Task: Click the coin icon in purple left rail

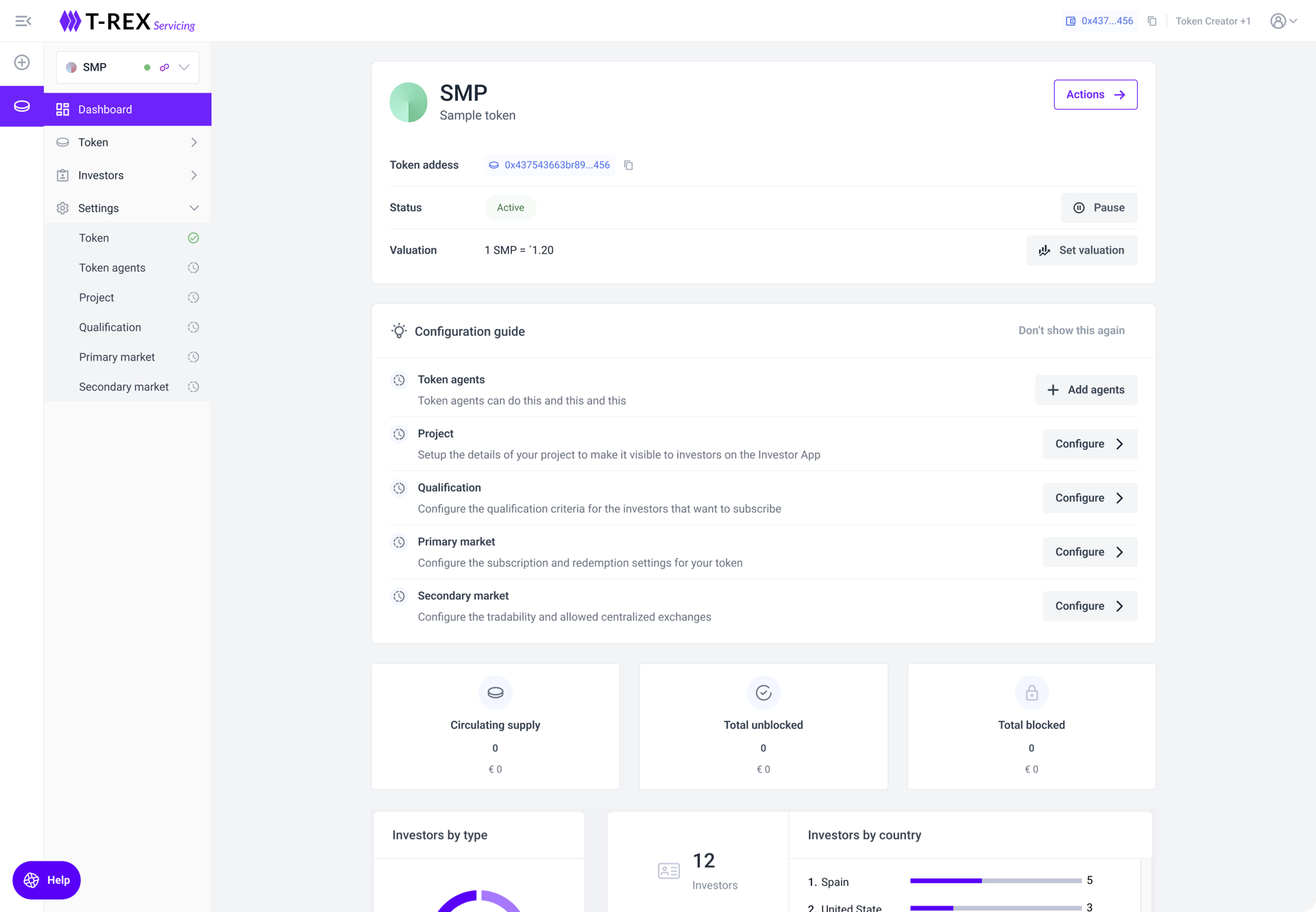Action: 22,106
